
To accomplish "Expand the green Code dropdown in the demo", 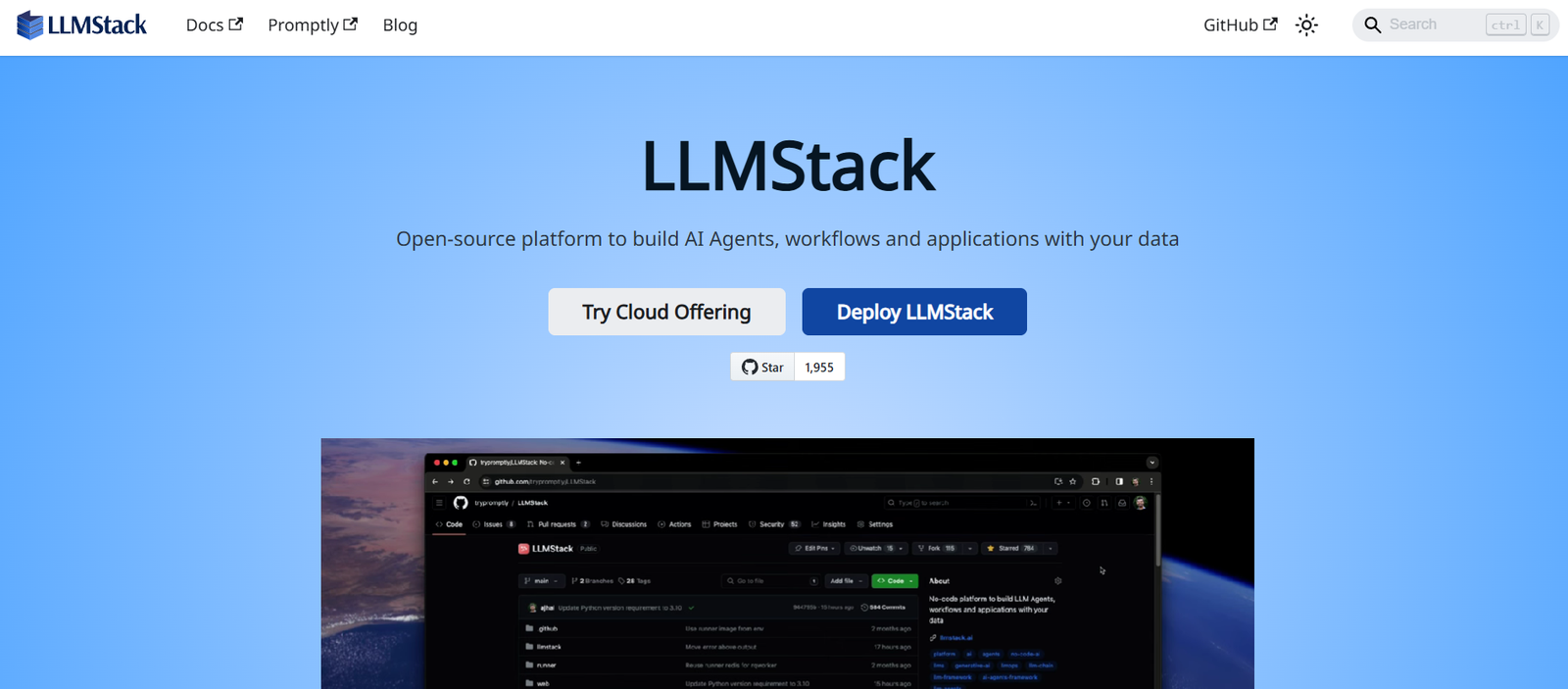I will tap(895, 581).
